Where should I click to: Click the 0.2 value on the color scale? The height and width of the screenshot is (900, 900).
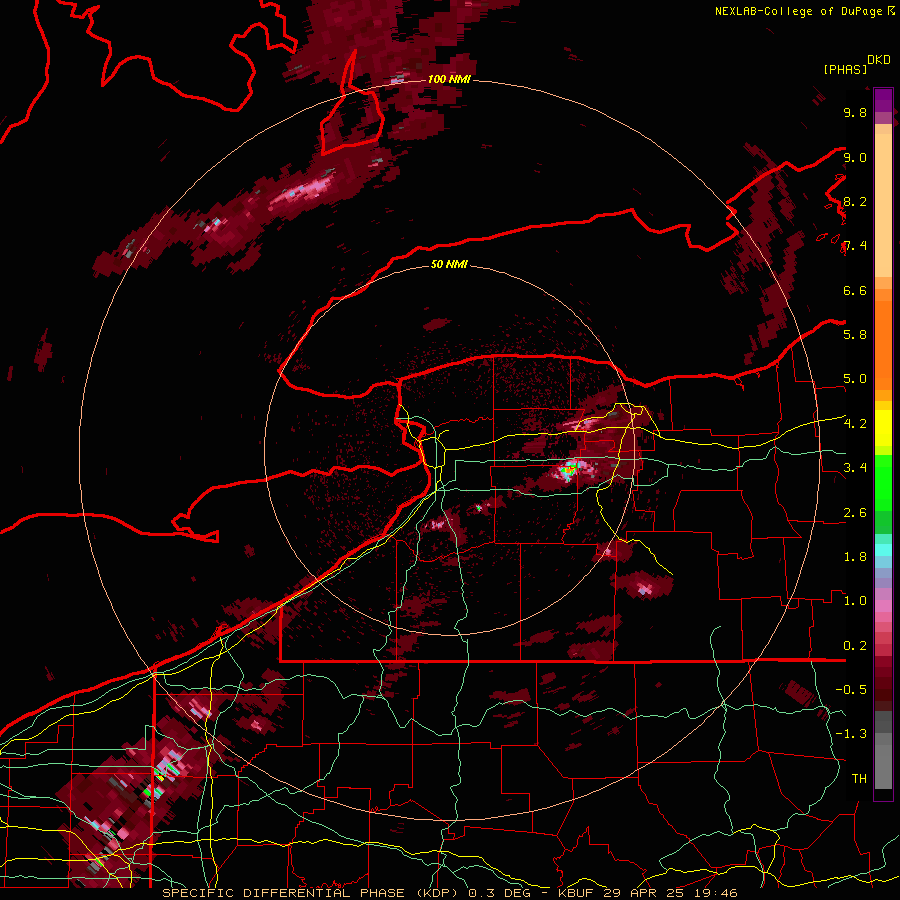coord(855,646)
